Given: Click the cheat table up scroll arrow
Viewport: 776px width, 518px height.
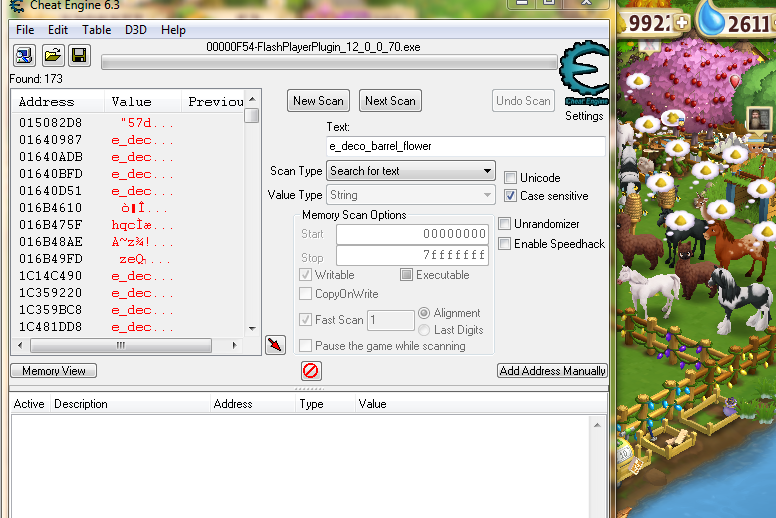Looking at the screenshot, I should point(597,425).
